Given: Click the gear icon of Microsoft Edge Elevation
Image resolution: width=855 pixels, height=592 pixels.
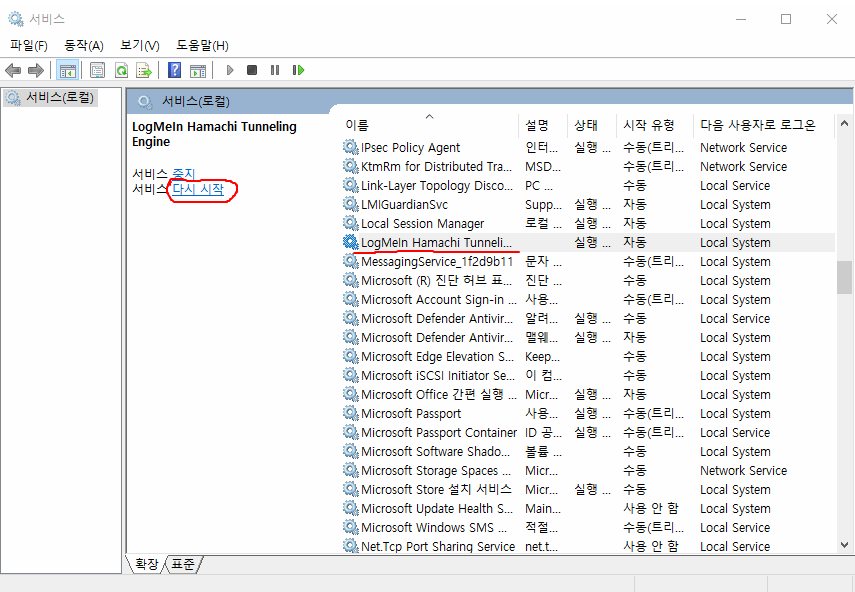Looking at the screenshot, I should pyautogui.click(x=351, y=356).
